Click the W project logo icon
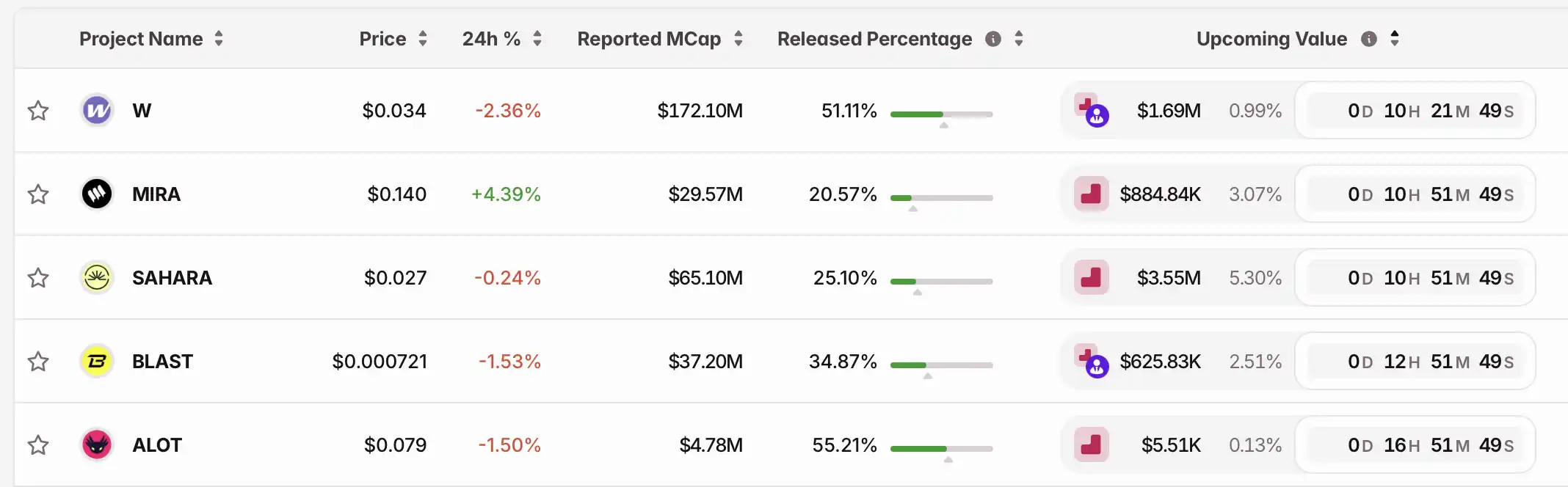1568x487 pixels. pyautogui.click(x=97, y=111)
